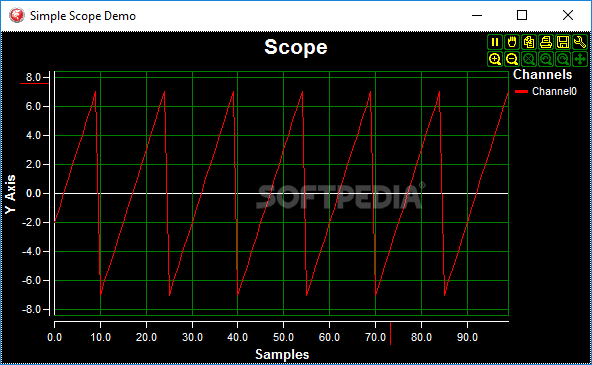Minimize the Simple Scope Demo window
The height and width of the screenshot is (365, 592).
(477, 15)
